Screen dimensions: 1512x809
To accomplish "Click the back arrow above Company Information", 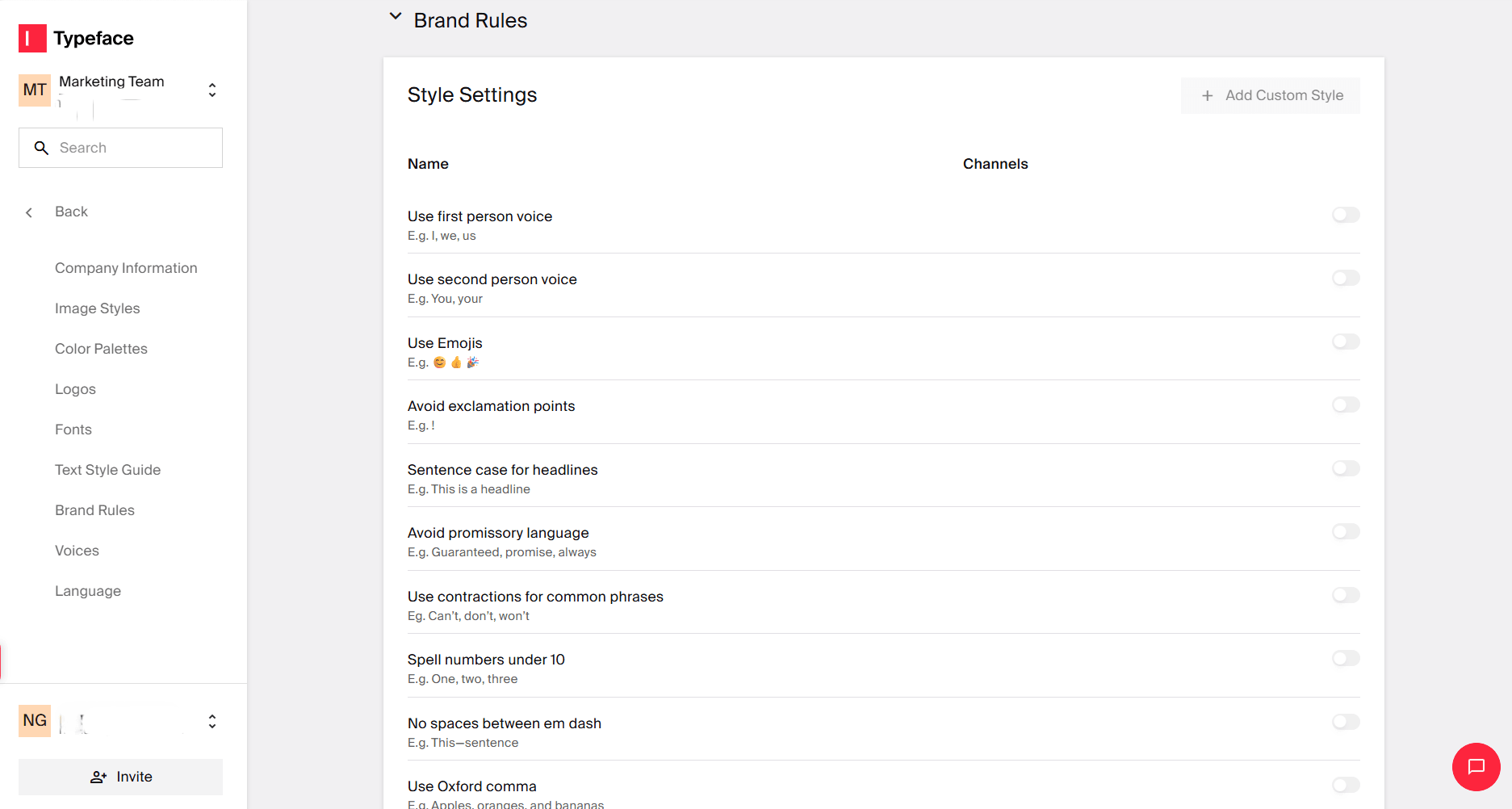I will point(29,212).
